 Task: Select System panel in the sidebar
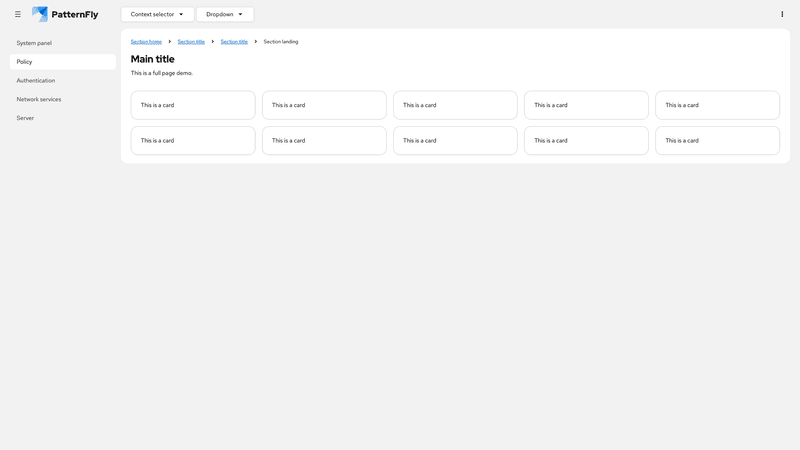pyautogui.click(x=34, y=43)
